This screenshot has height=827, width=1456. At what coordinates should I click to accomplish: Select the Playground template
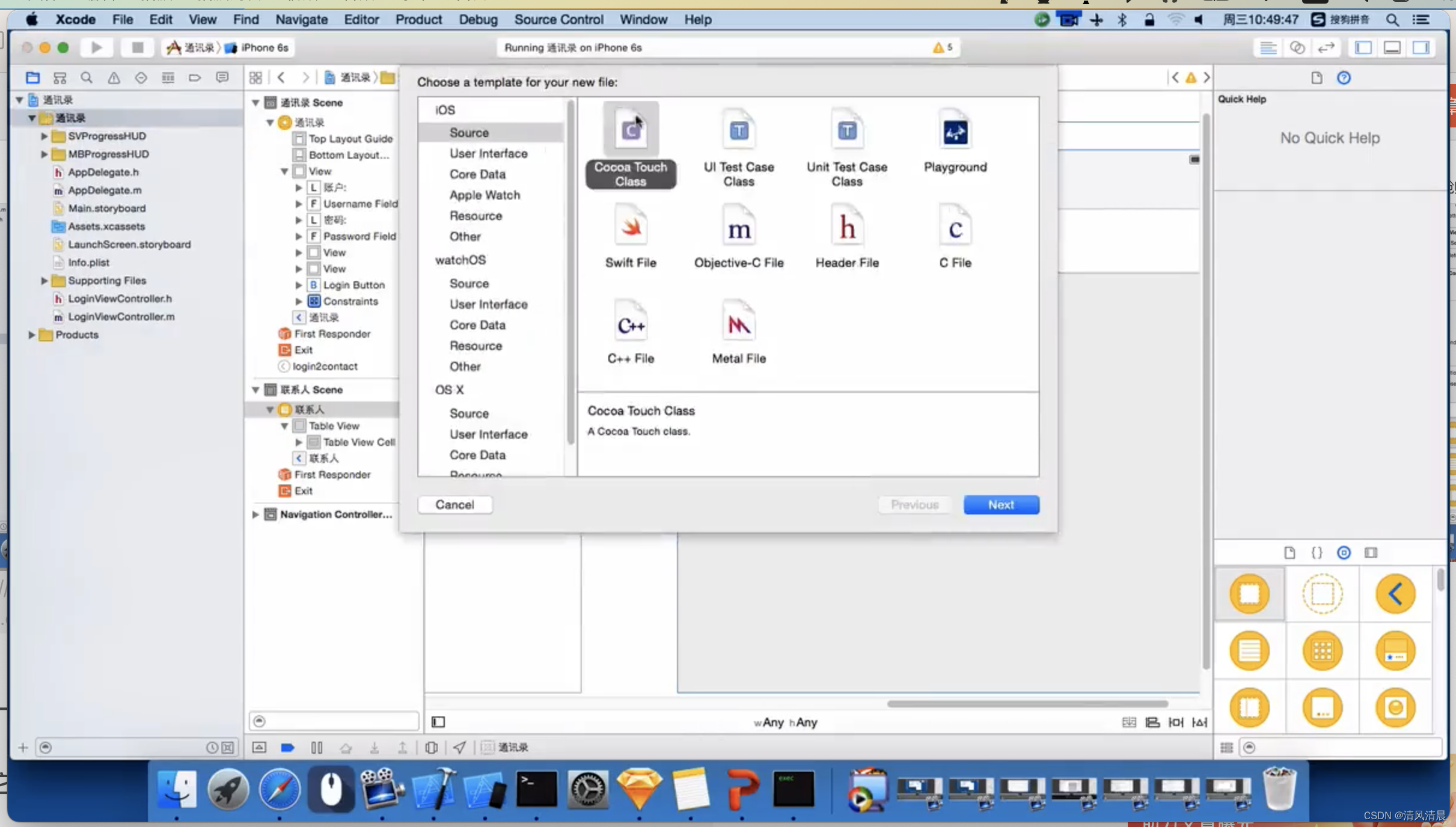pyautogui.click(x=955, y=140)
